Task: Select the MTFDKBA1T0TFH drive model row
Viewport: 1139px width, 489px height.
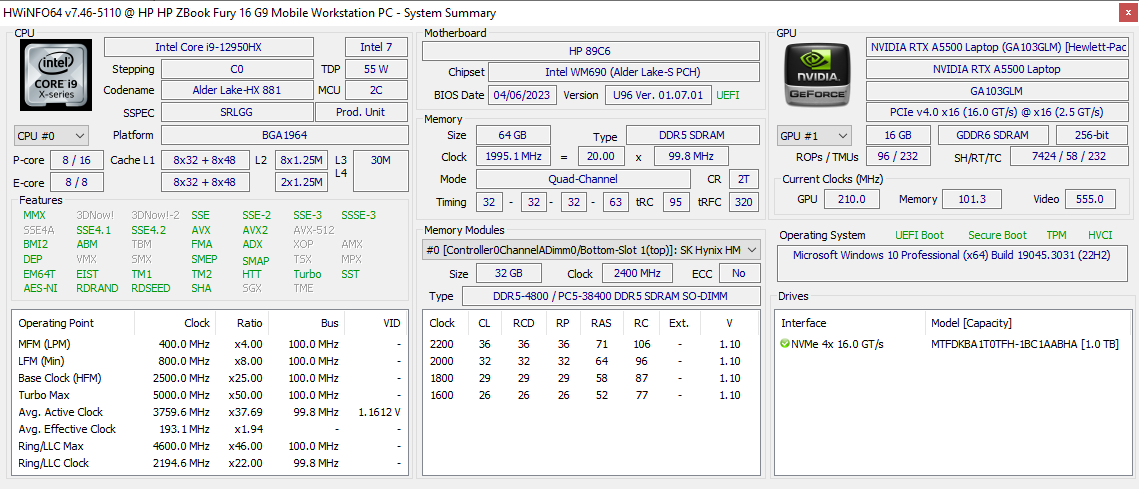Action: point(954,344)
